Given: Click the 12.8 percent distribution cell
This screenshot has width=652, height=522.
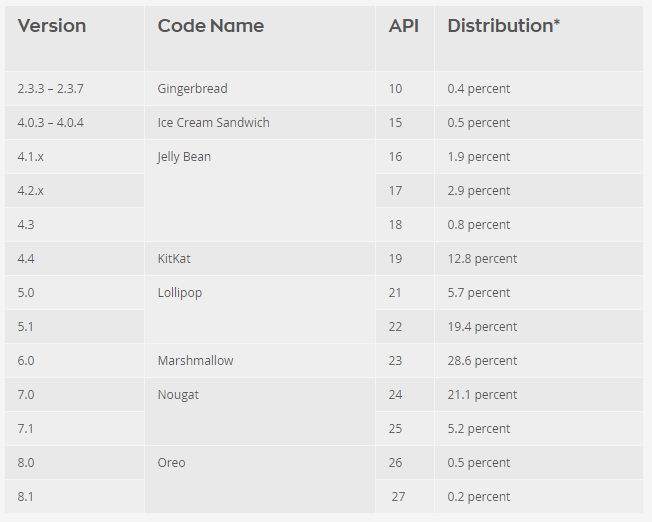Looking at the screenshot, I should [x=539, y=259].
